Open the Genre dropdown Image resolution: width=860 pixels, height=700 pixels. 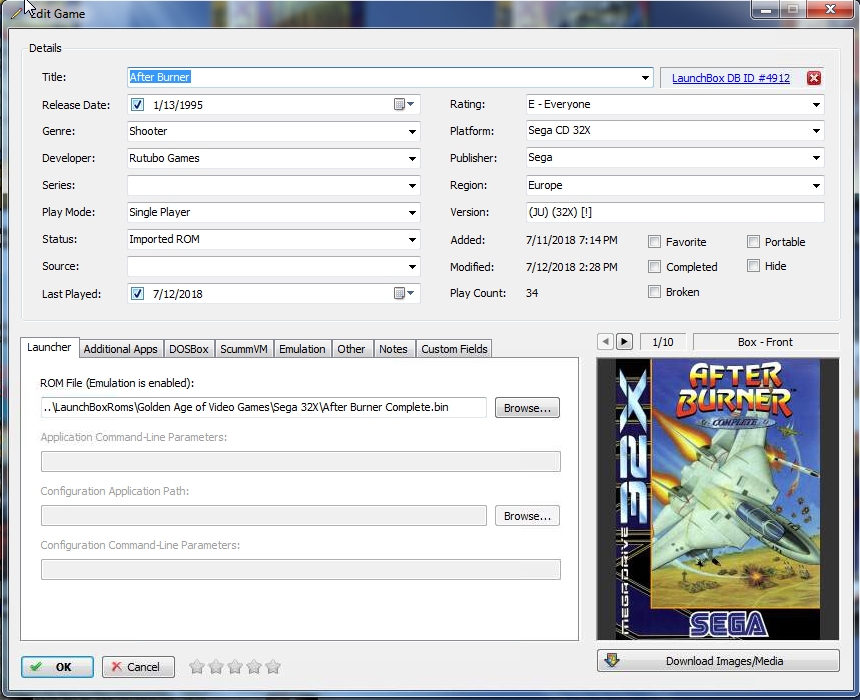[412, 132]
